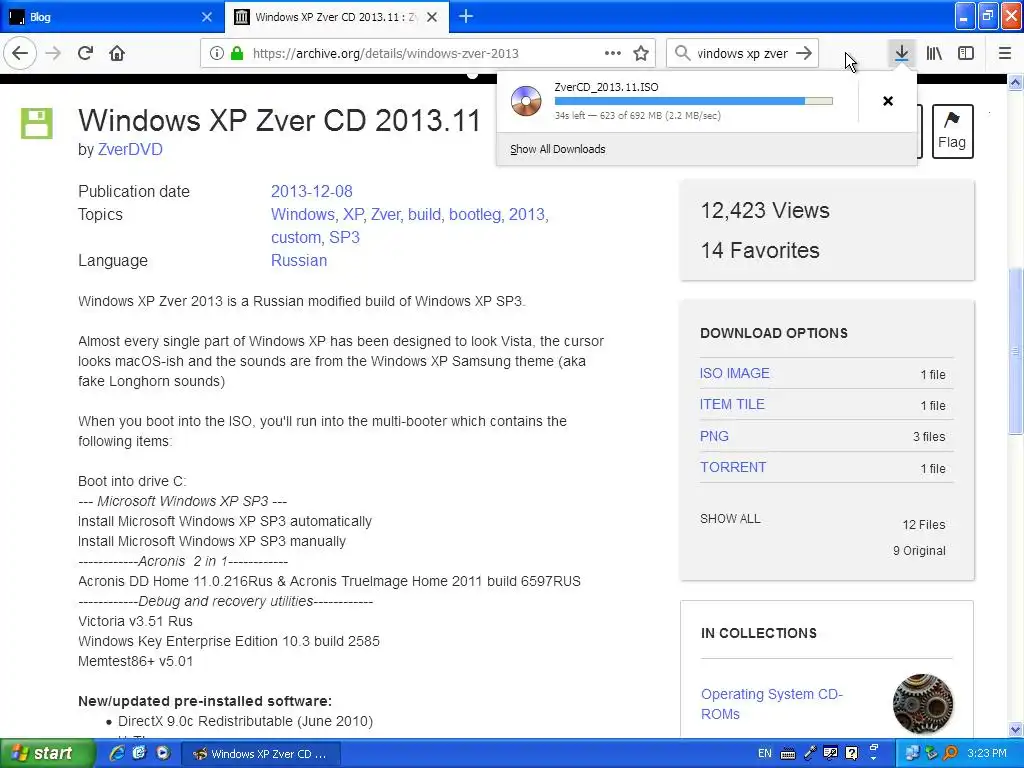Open the Firefox hamburger menu
Viewport: 1024px width, 768px height.
coord(1005,54)
